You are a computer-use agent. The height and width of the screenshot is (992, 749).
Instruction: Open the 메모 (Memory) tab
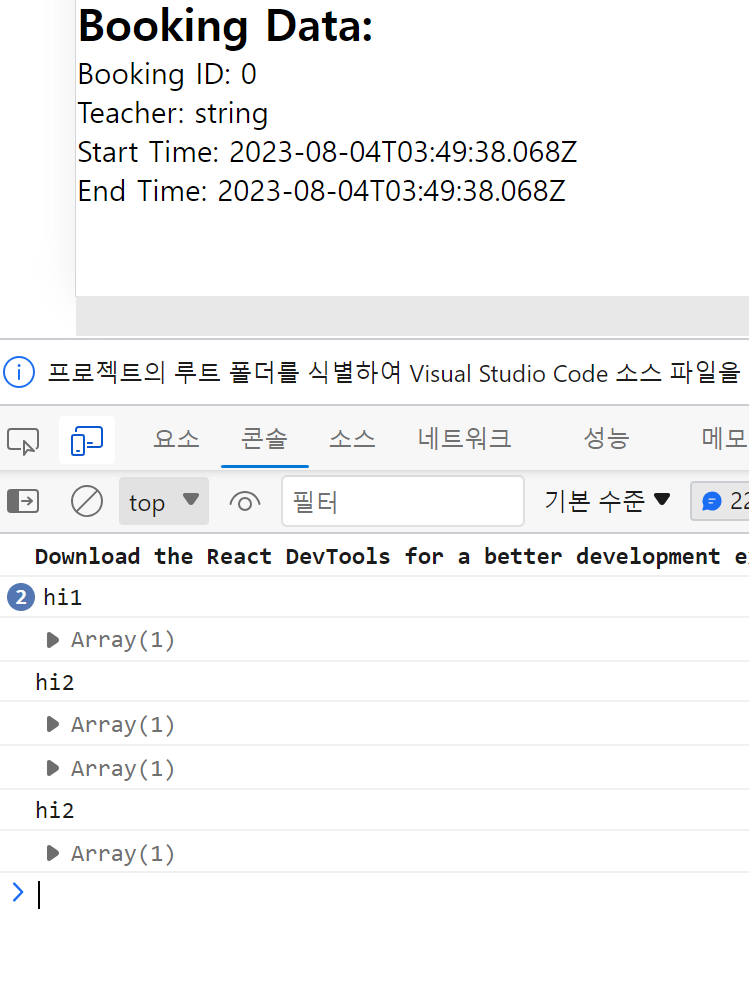pos(725,438)
